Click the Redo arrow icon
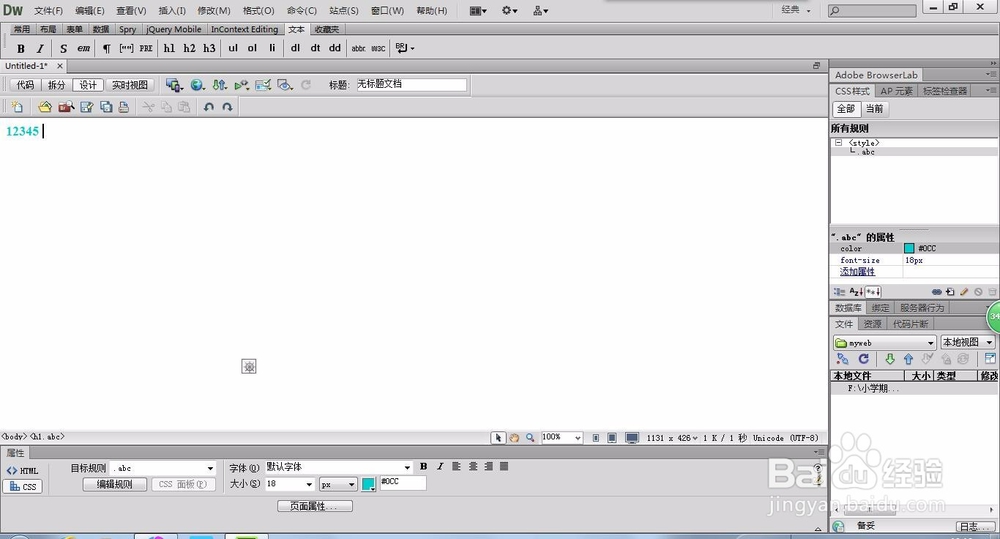The height and width of the screenshot is (539, 1000). (227, 107)
